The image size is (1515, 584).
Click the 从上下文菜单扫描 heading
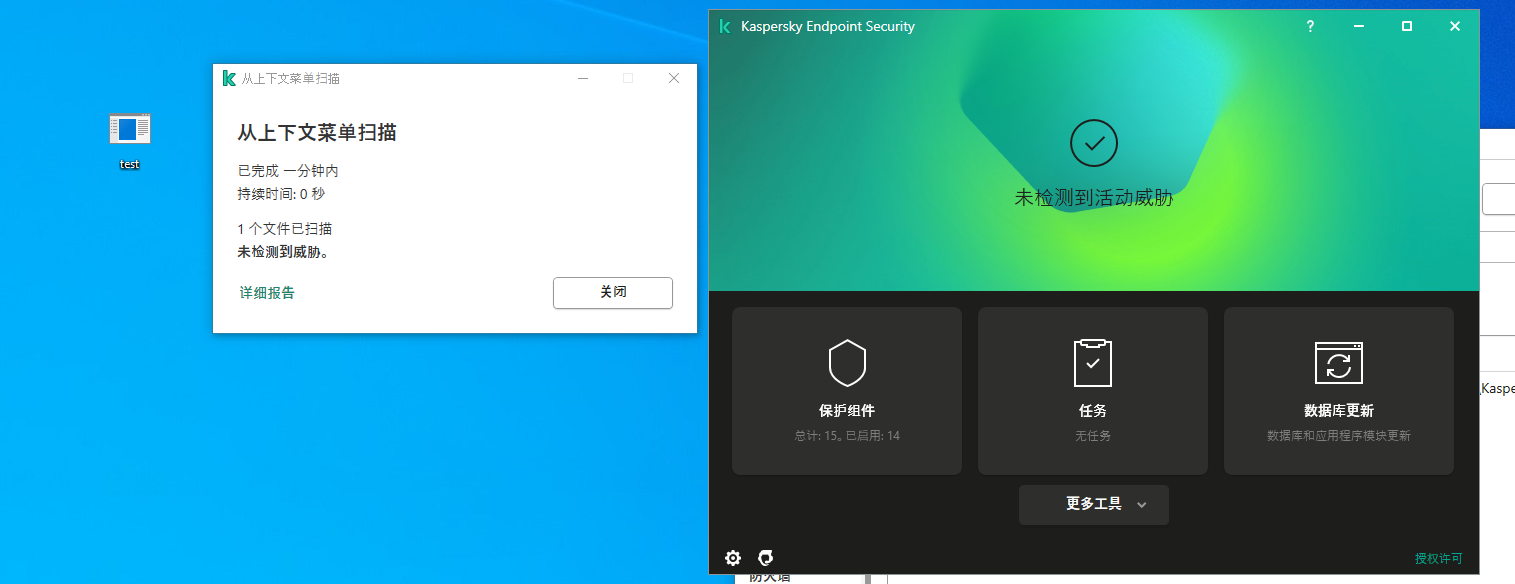317,133
